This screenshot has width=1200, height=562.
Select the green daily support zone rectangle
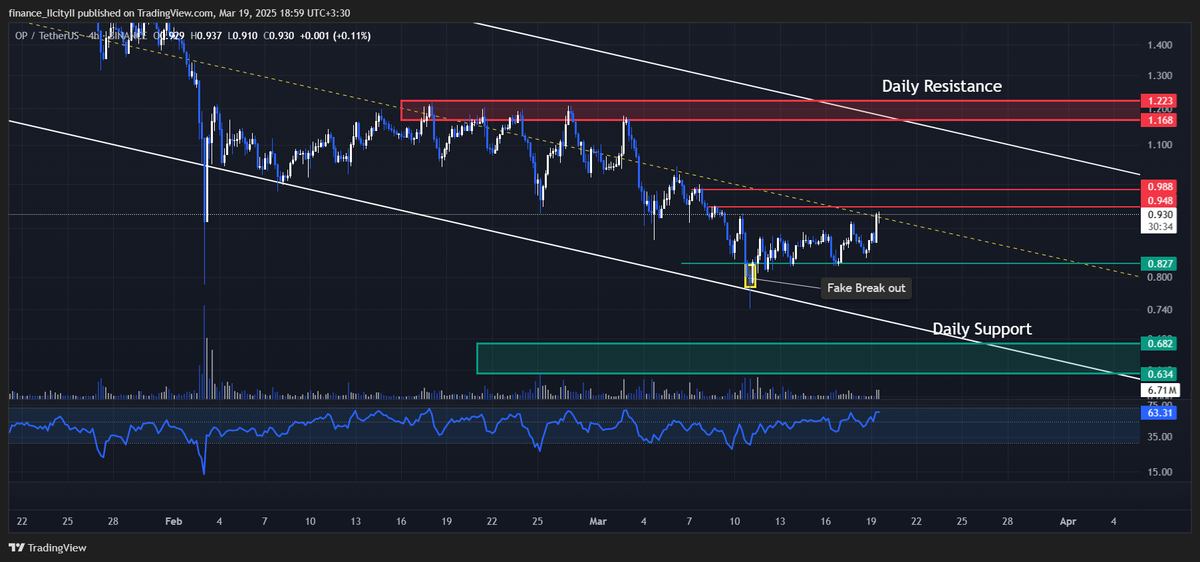[808, 358]
